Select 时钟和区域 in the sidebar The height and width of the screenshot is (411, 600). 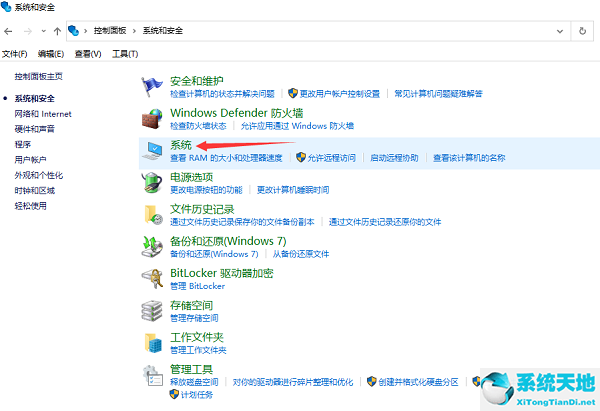point(34,191)
